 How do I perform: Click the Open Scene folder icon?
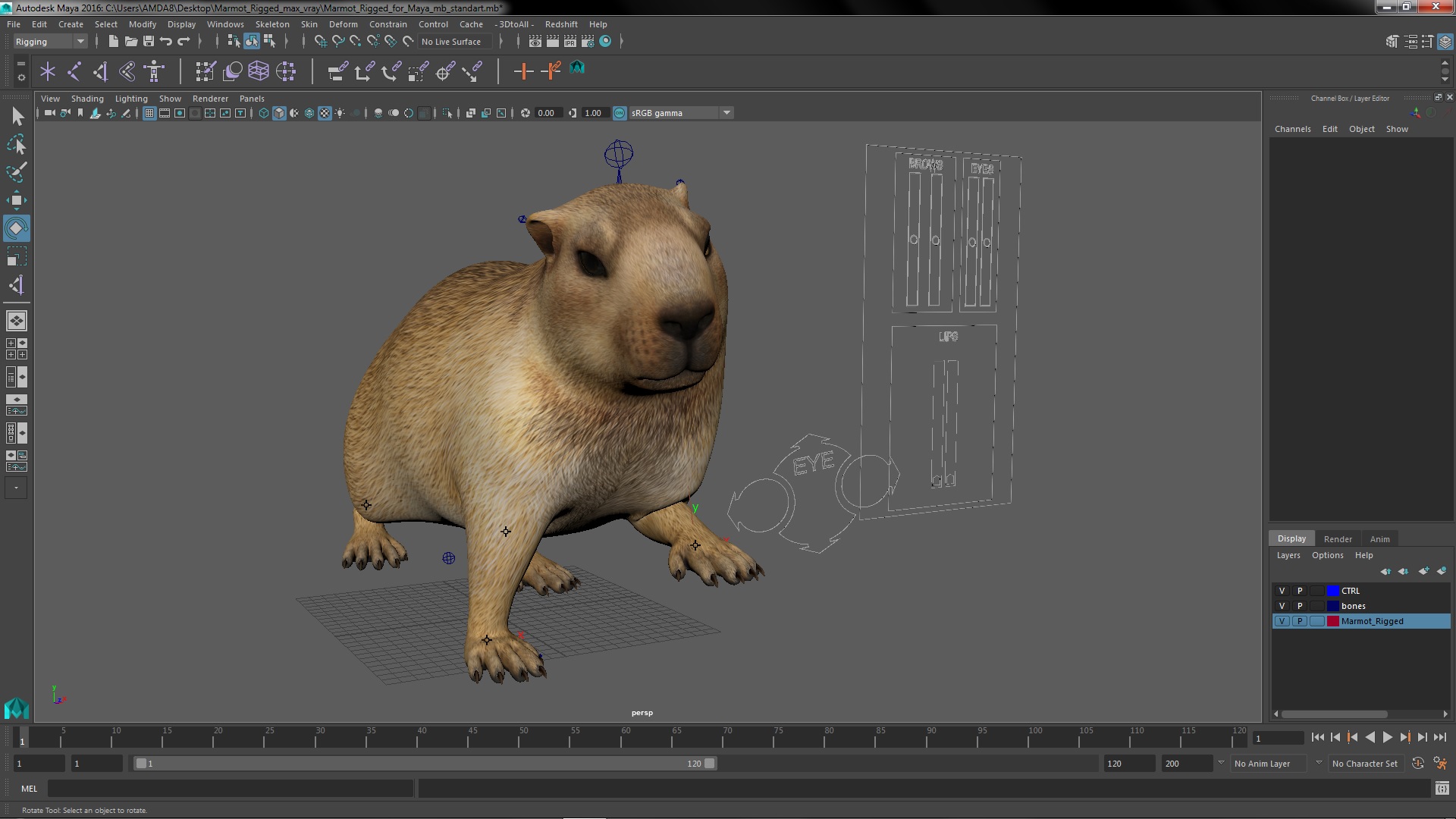tap(130, 41)
